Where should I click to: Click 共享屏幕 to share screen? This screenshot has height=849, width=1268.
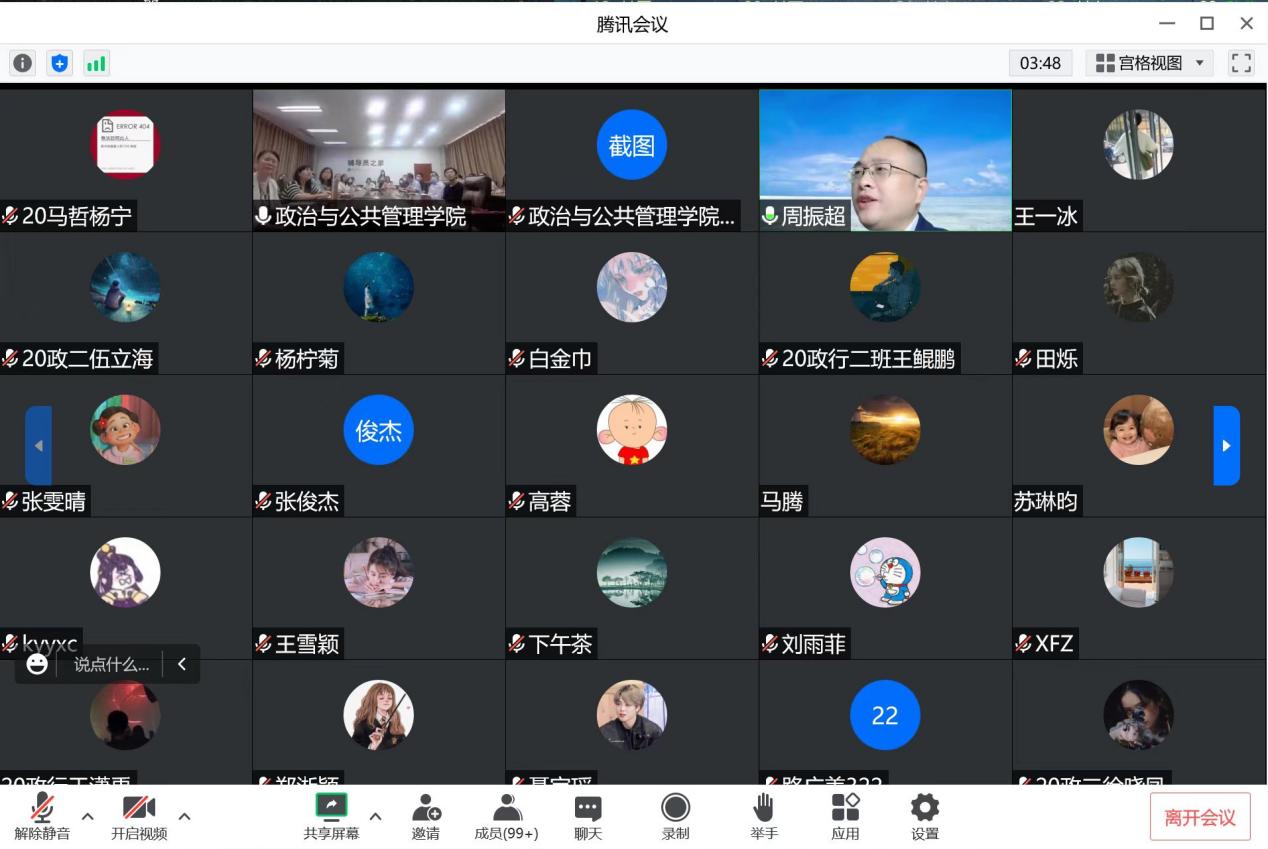(x=331, y=816)
